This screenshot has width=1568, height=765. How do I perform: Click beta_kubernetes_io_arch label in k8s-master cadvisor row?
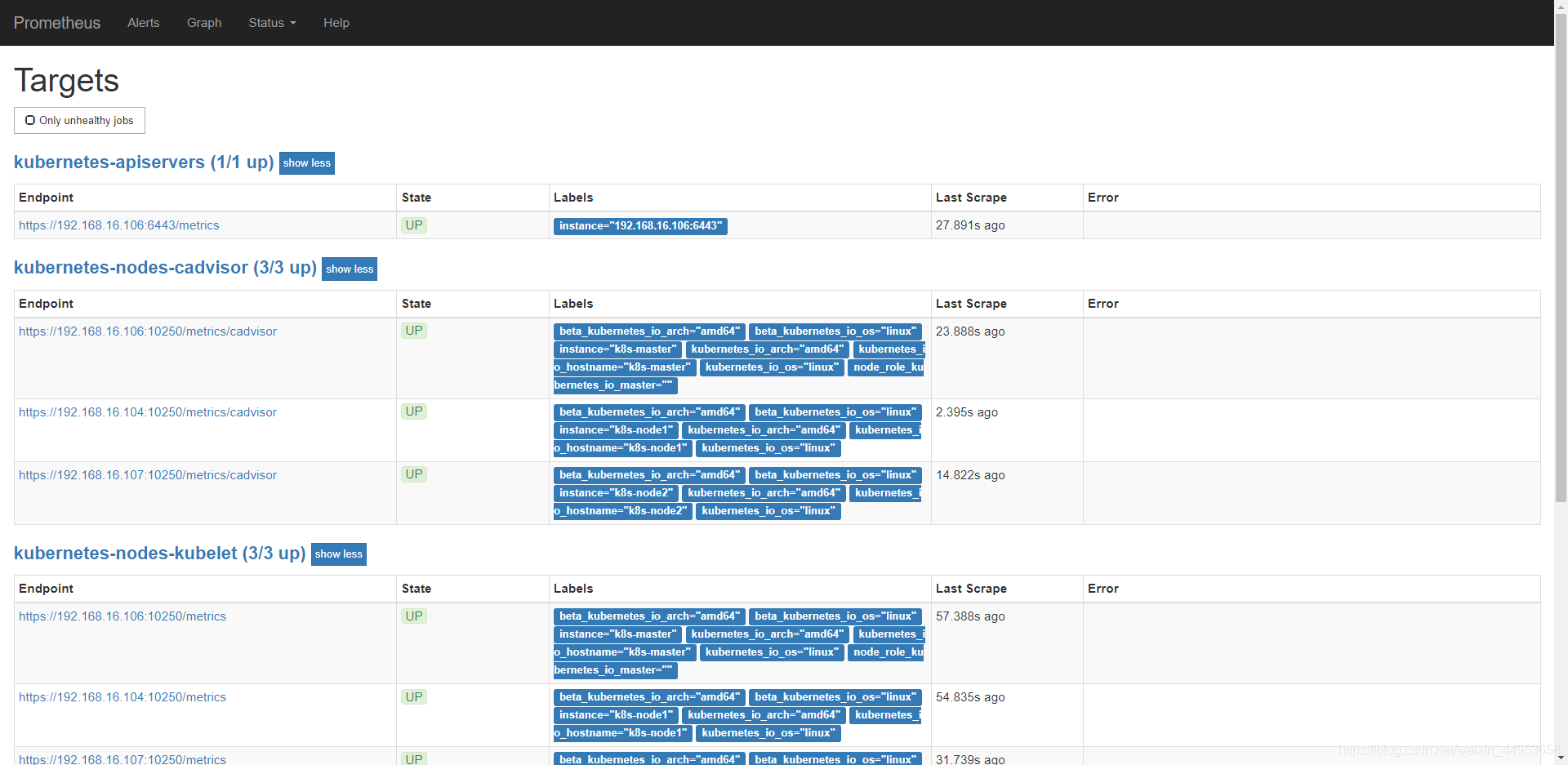tap(649, 331)
